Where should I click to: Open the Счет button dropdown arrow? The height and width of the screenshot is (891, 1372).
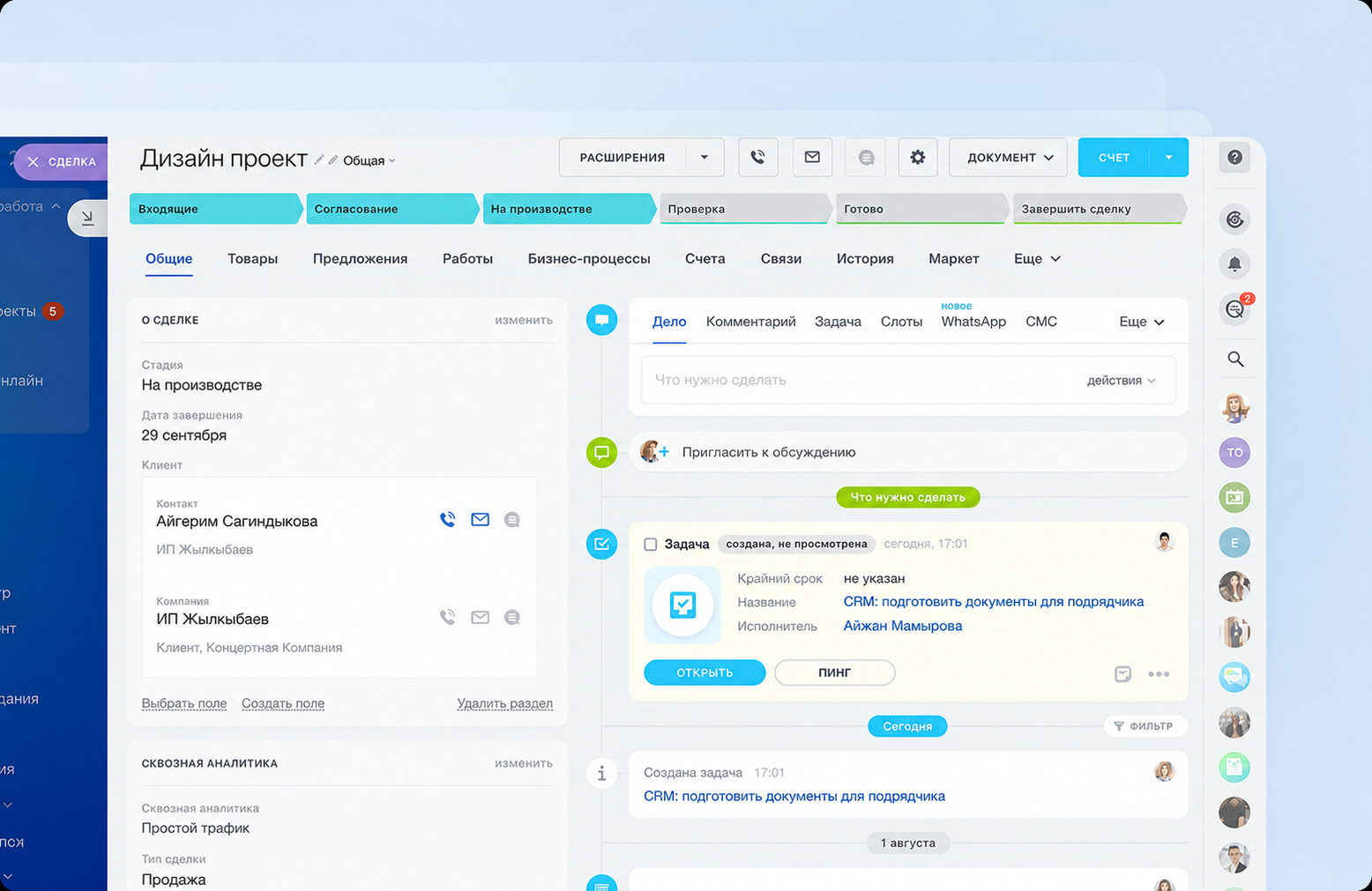click(1169, 158)
